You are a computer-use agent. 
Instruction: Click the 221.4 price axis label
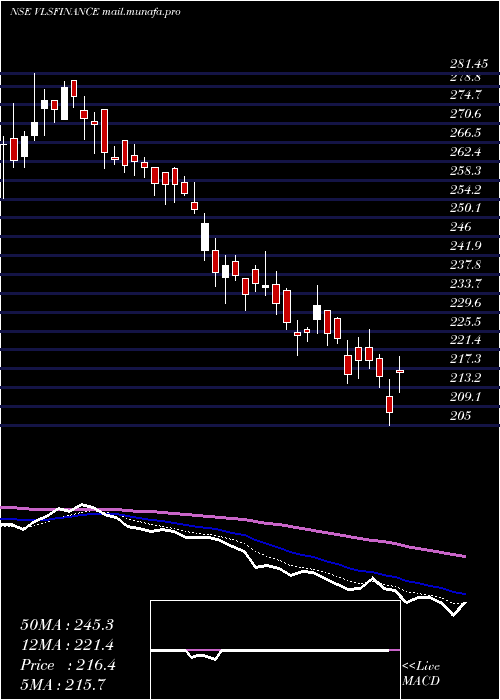(x=466, y=341)
